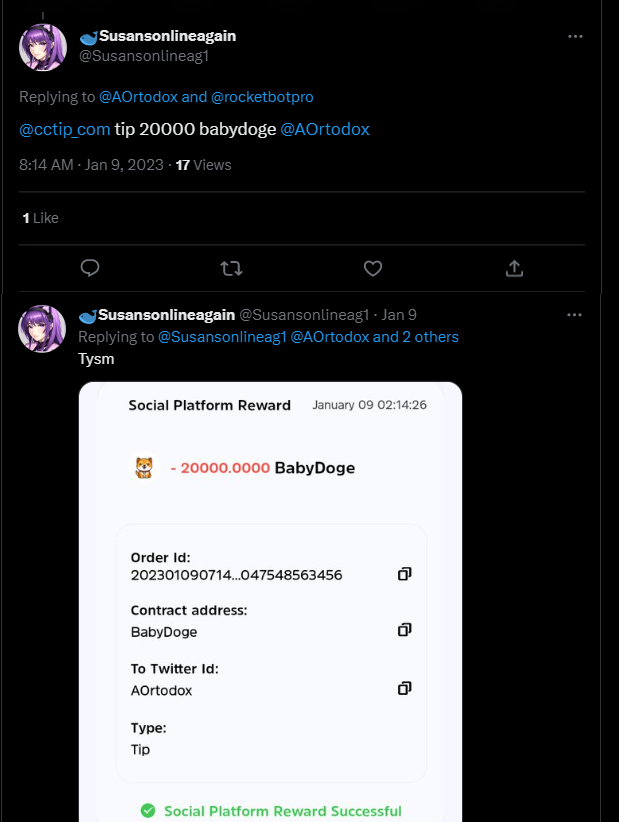Click the retweet arrows icon

[231, 268]
